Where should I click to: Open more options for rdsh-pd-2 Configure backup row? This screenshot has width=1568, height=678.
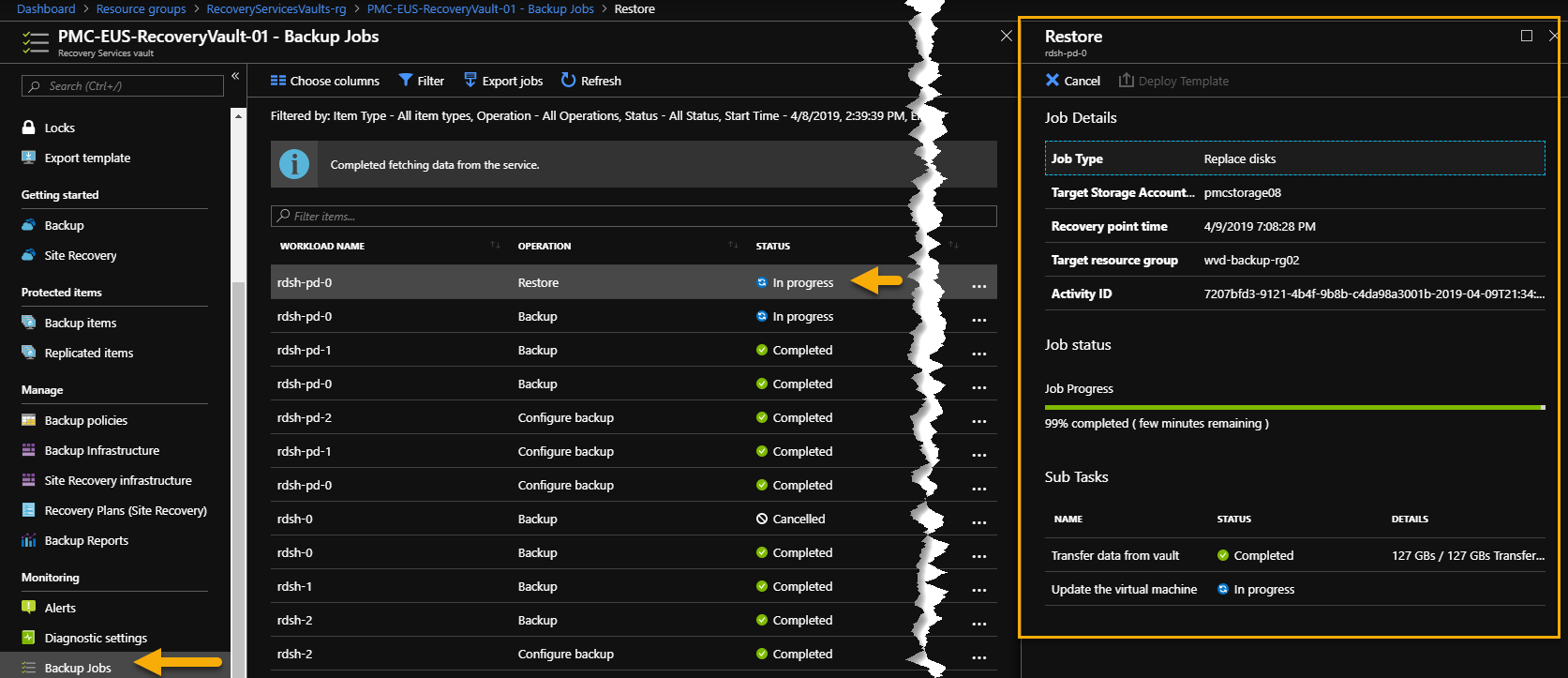tap(978, 420)
